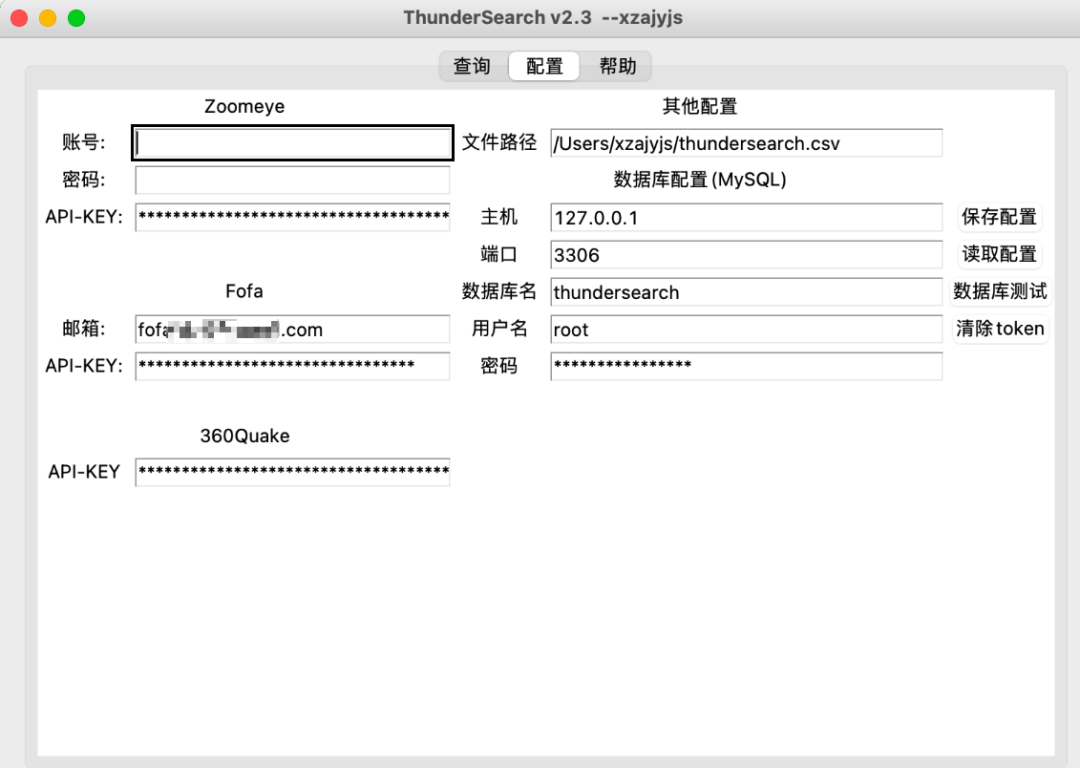Click the 数据库配置 (MySQL) heading
Screen dimensions: 1080x768
(x=700, y=180)
